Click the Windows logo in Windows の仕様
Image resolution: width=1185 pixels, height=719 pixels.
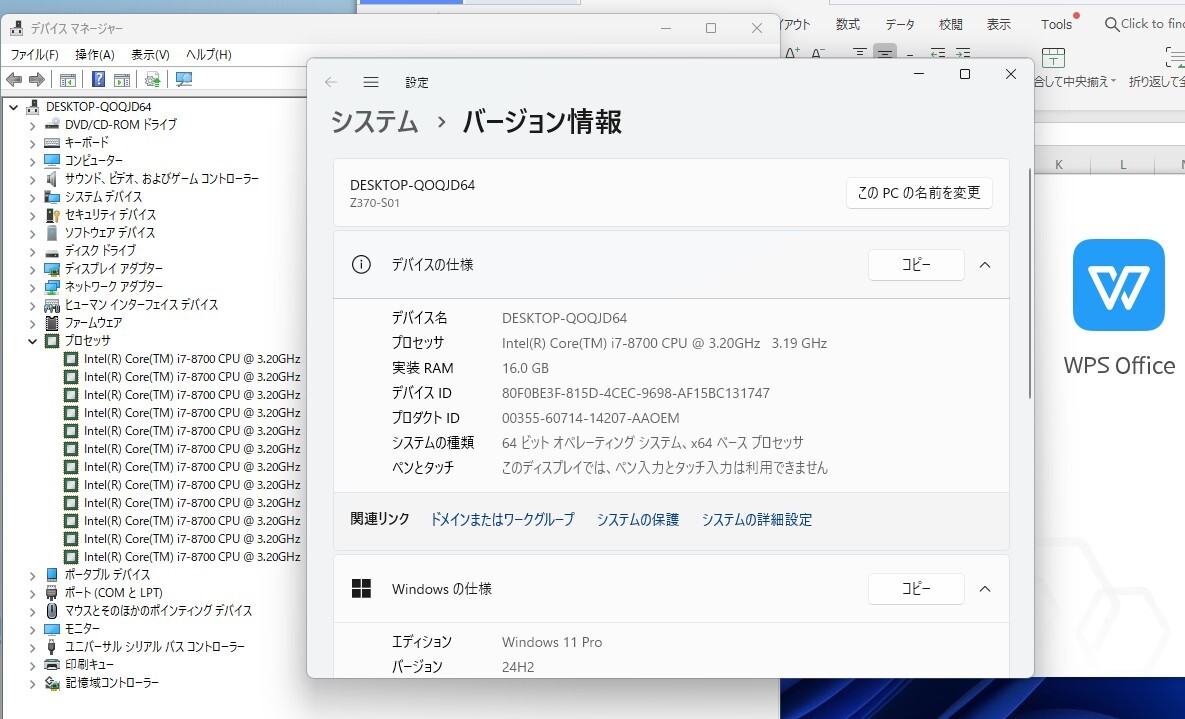point(361,588)
